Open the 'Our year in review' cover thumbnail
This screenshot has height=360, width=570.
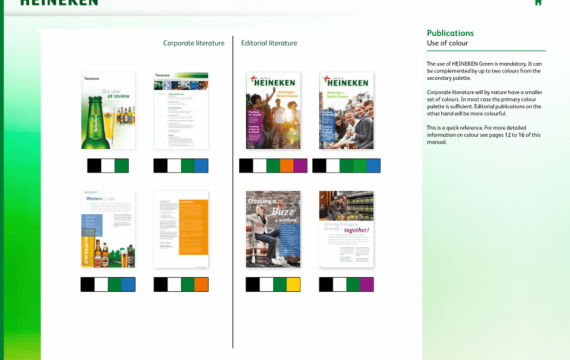108,111
